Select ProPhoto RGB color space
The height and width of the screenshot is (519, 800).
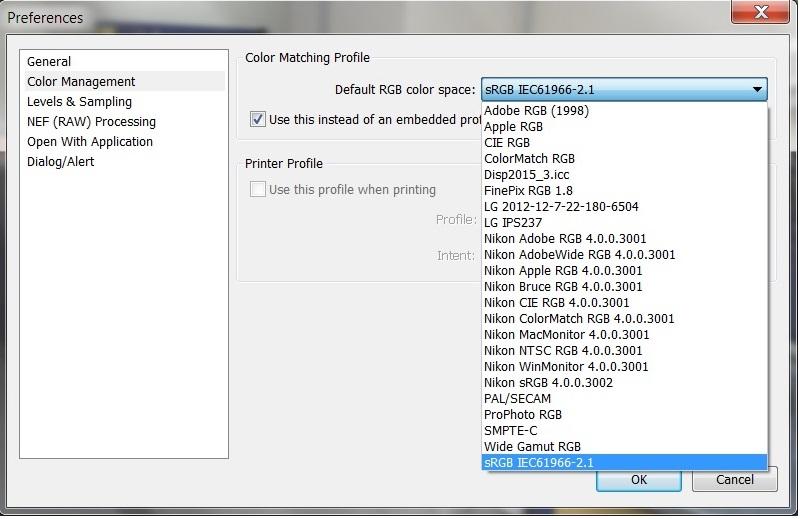pos(624,414)
